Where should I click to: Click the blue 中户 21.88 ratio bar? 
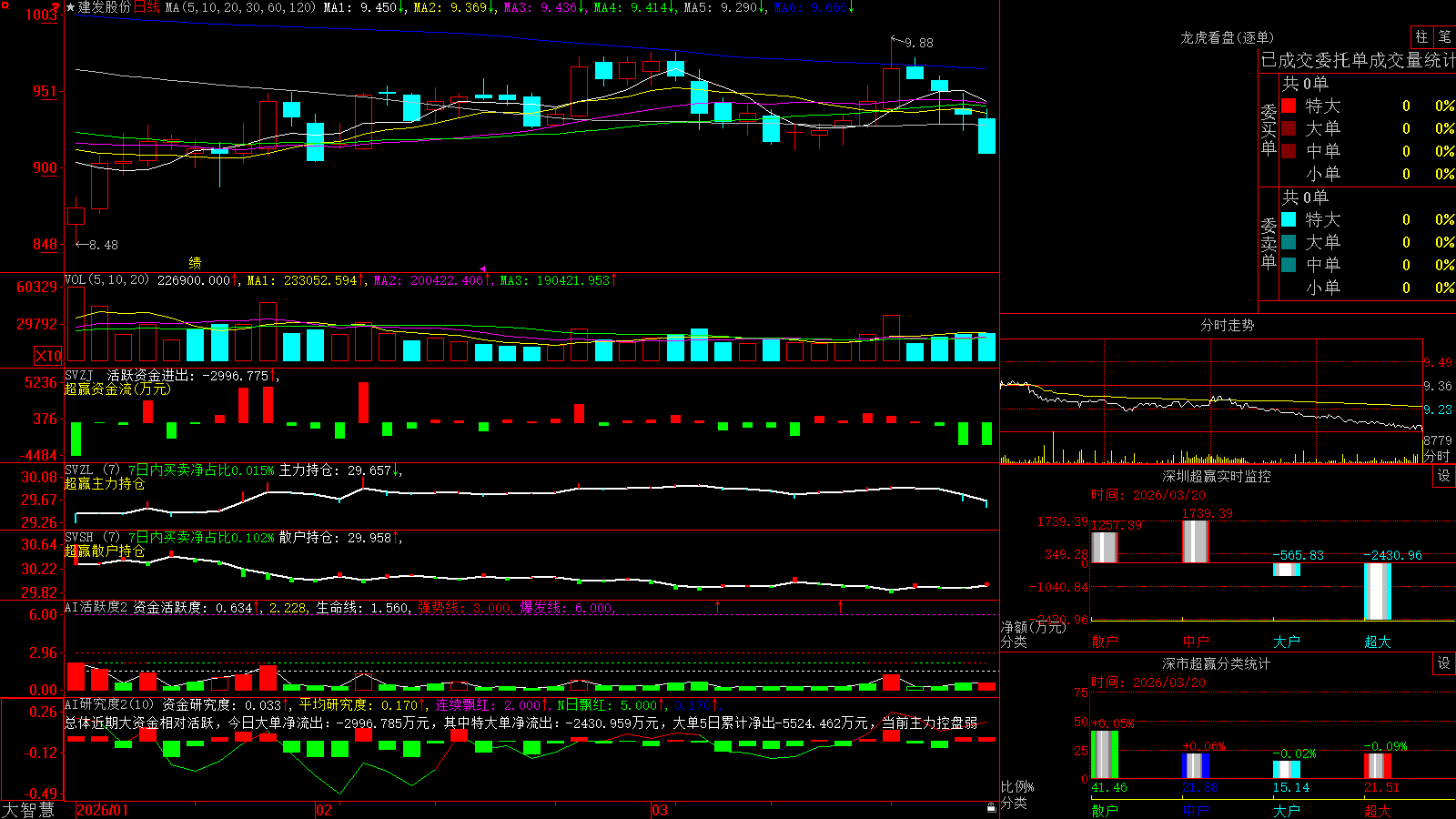(x=1195, y=765)
